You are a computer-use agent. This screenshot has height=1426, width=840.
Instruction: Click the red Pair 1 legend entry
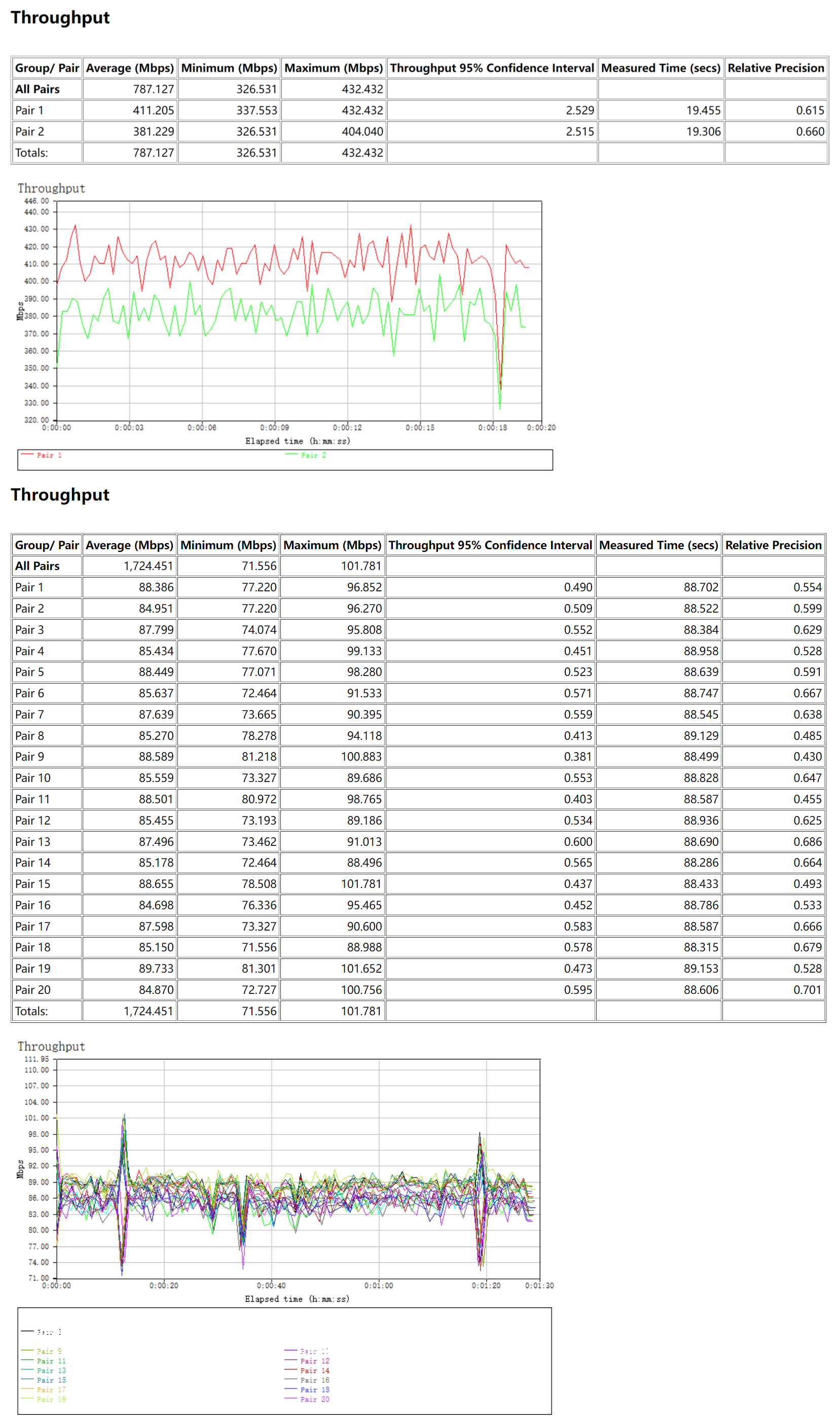click(x=42, y=455)
